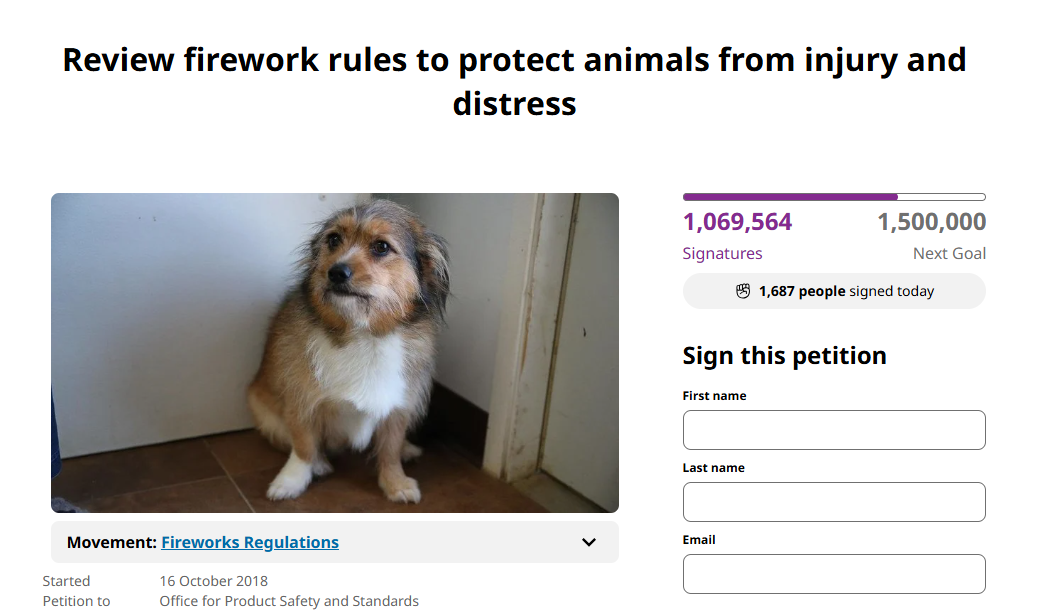
Task: Select the First name input field
Action: (x=833, y=430)
